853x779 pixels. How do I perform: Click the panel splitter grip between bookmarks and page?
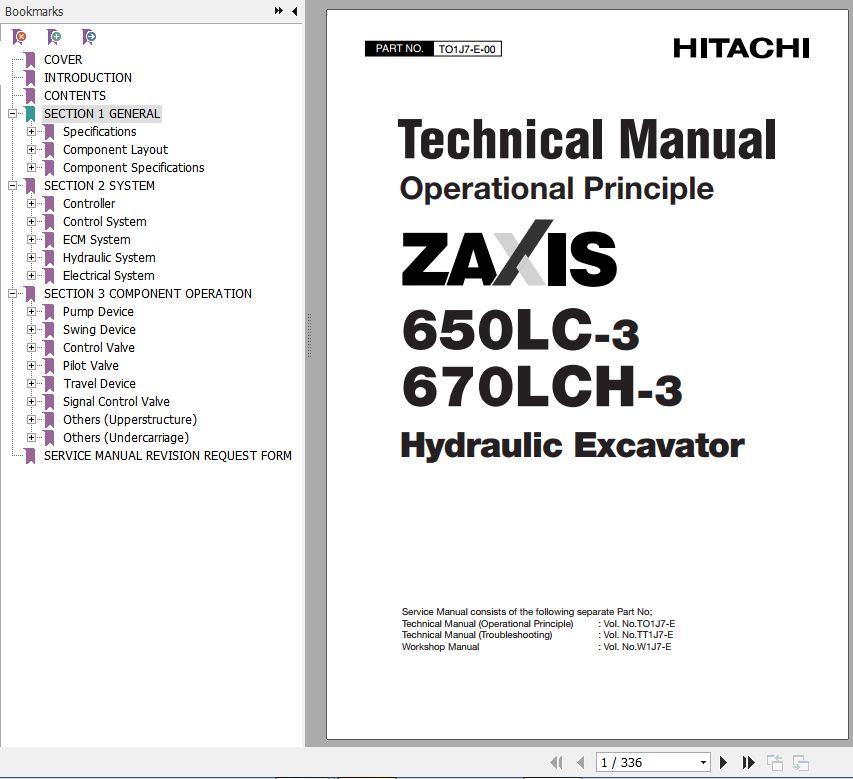309,335
